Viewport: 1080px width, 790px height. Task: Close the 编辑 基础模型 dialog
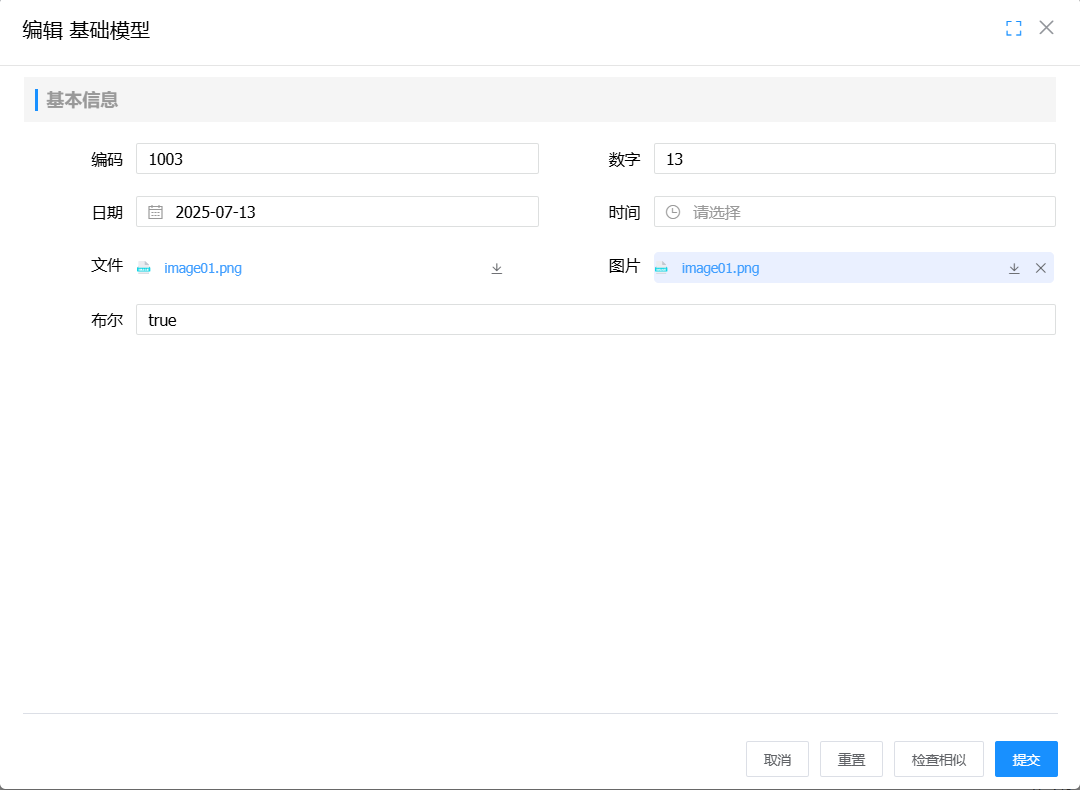pyautogui.click(x=1046, y=28)
